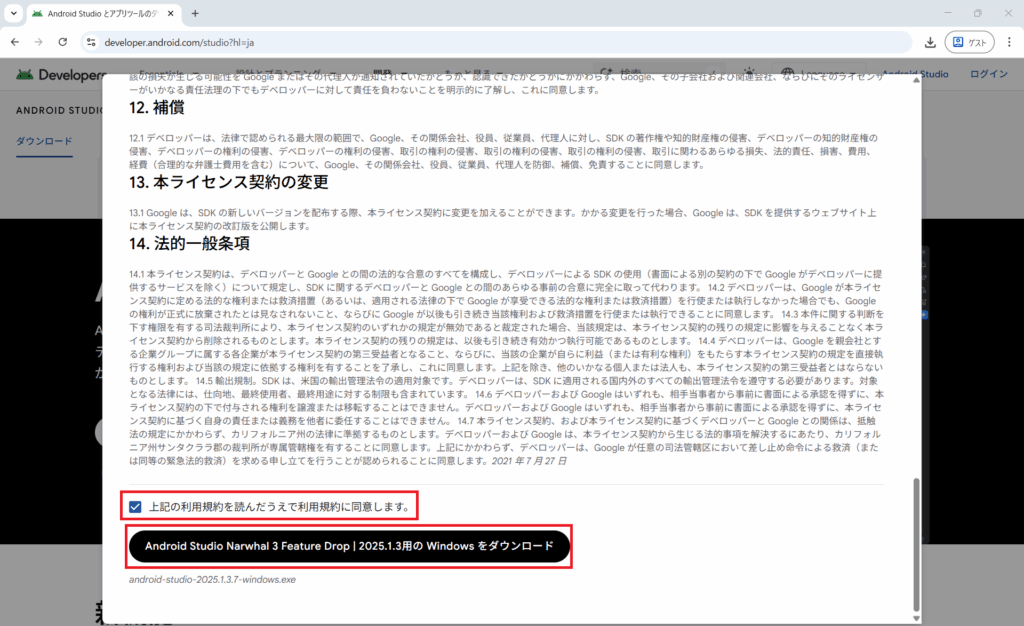Open a new browser tab

click(x=195, y=14)
